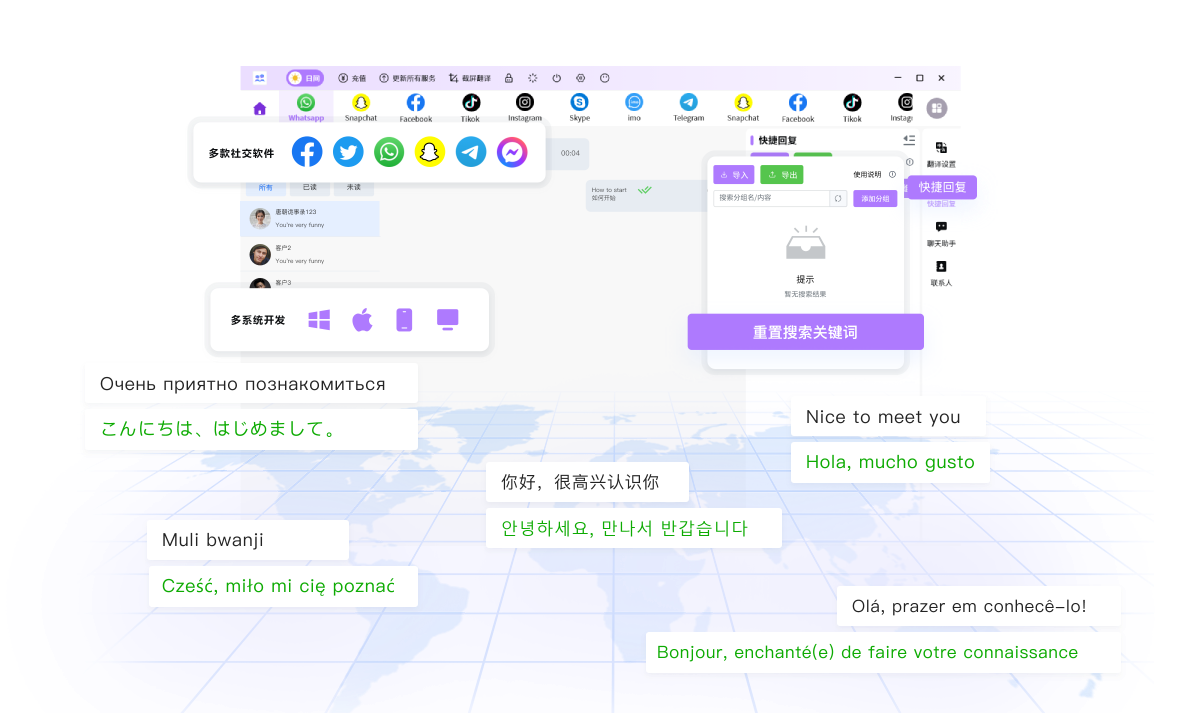This screenshot has width=1200, height=713.
Task: Click Snapchat ghost icon in the 多款社交软件 card
Action: 430,152
